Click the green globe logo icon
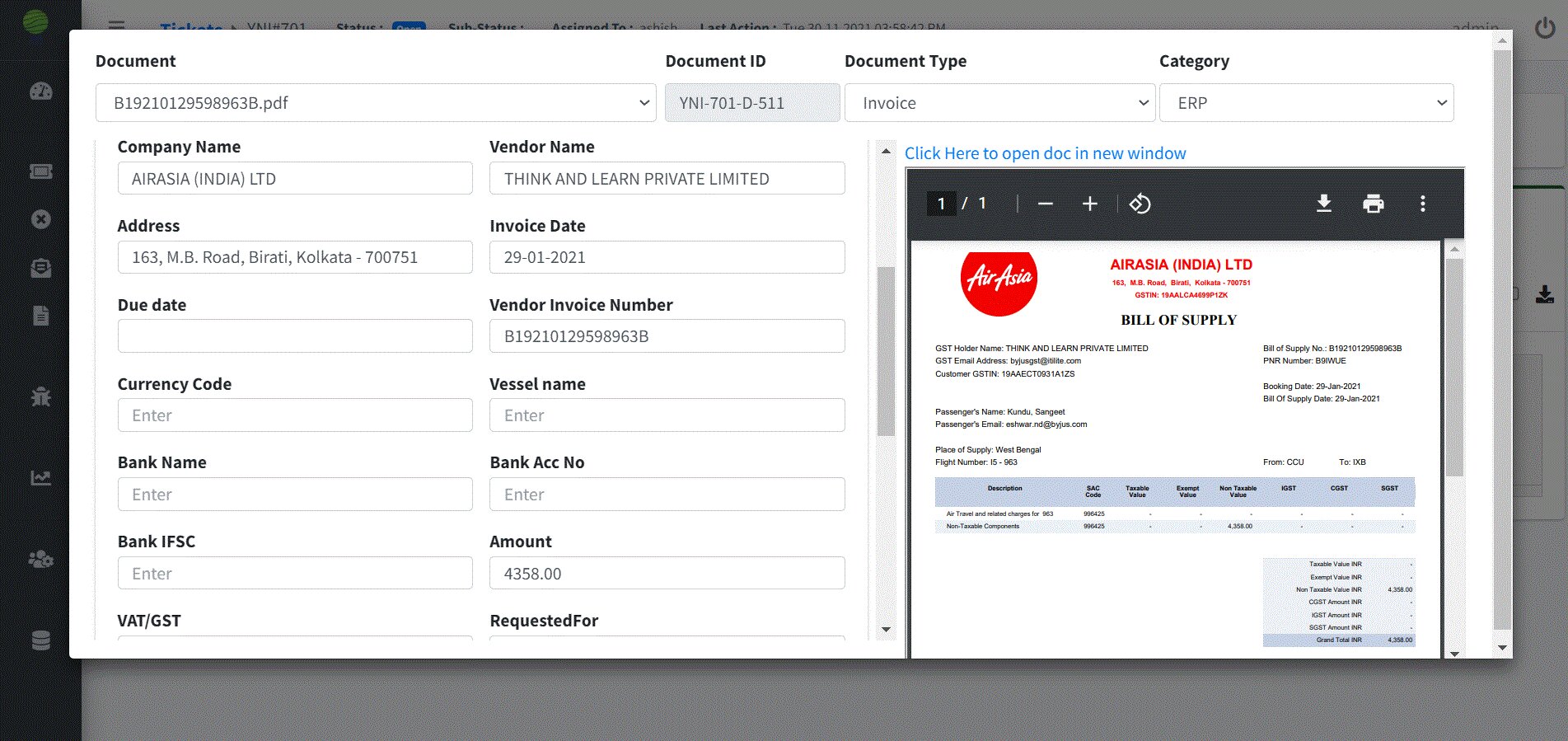Screen dimensions: 1568x741 [35, 21]
